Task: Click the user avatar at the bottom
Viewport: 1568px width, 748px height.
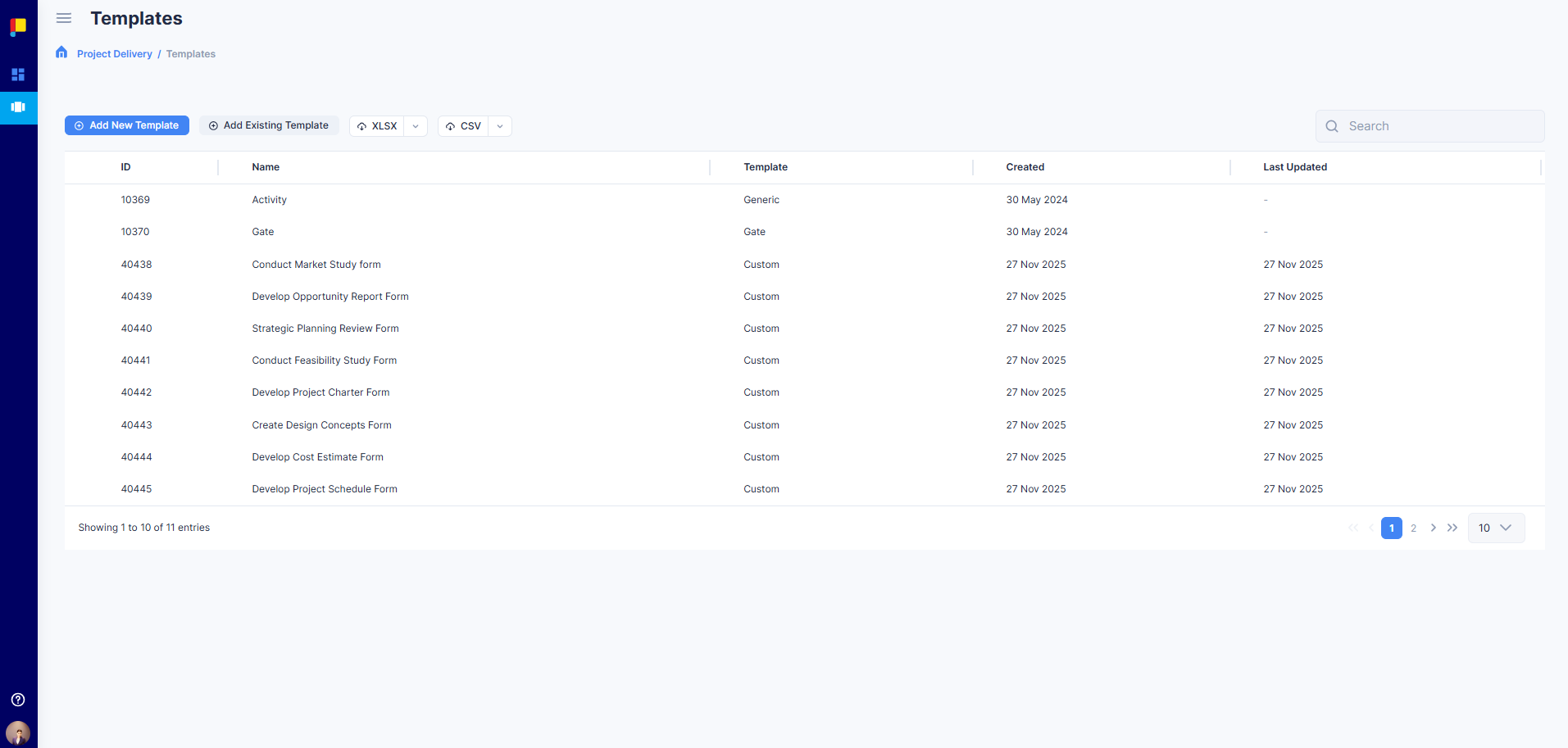Action: [x=18, y=732]
